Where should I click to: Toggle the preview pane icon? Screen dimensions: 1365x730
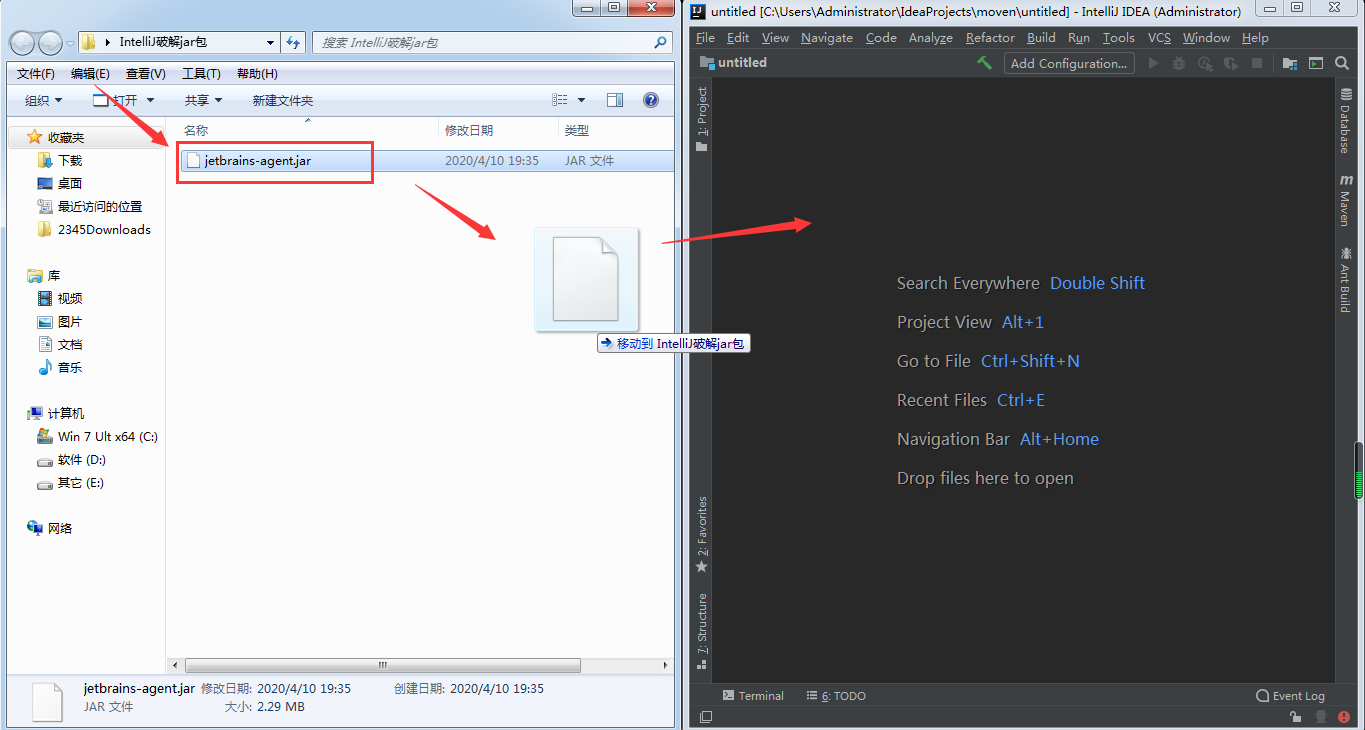615,100
